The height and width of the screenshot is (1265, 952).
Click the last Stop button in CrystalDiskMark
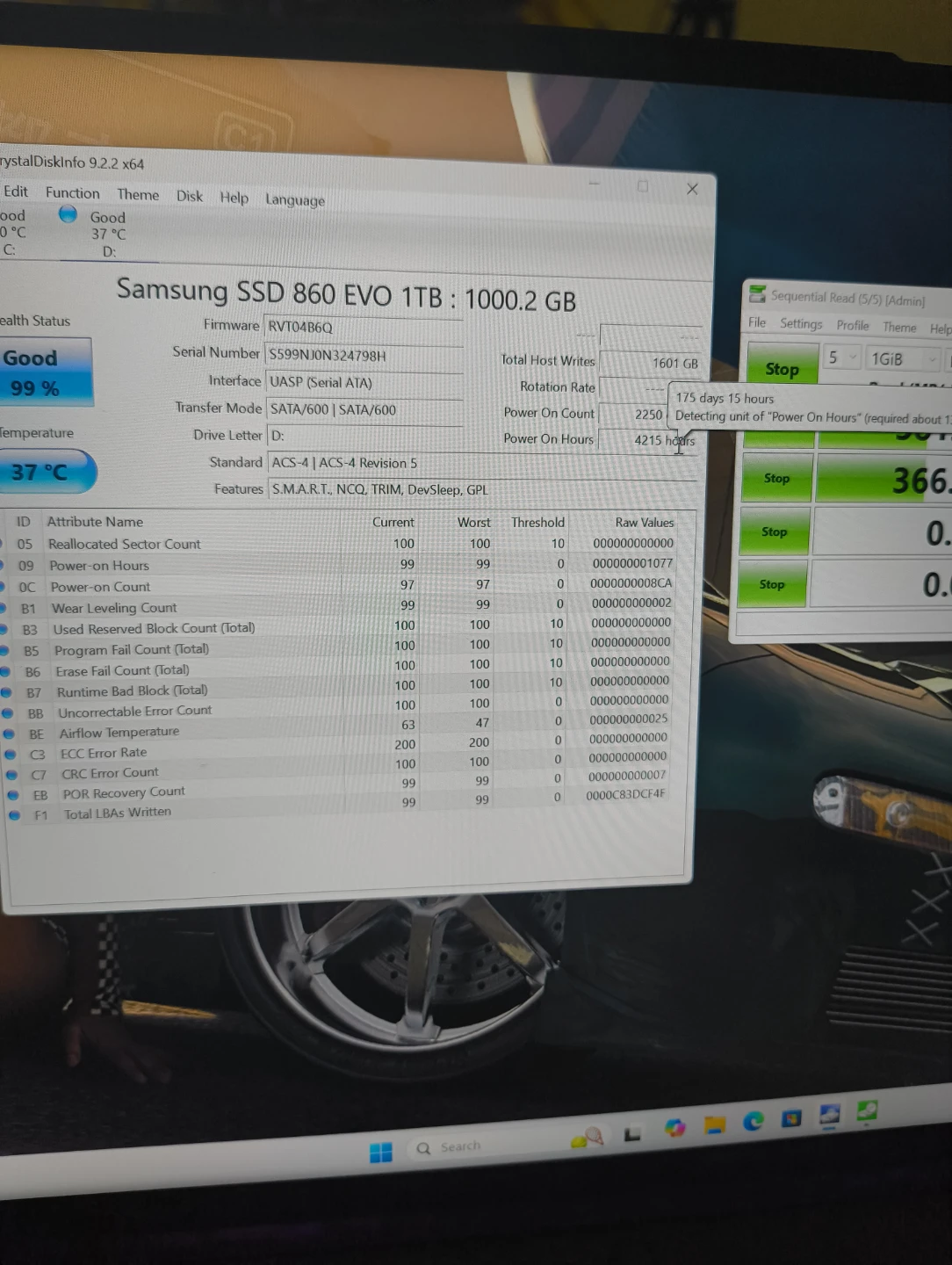tap(772, 585)
